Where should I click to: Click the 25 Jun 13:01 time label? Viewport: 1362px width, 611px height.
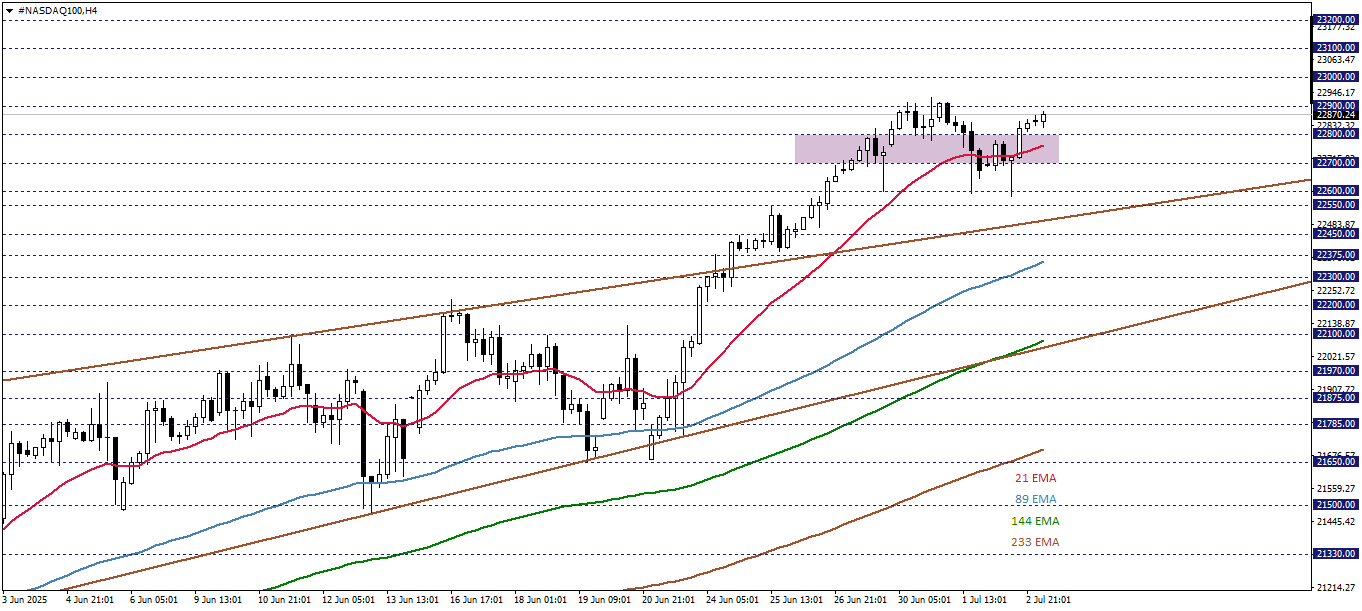coord(797,600)
